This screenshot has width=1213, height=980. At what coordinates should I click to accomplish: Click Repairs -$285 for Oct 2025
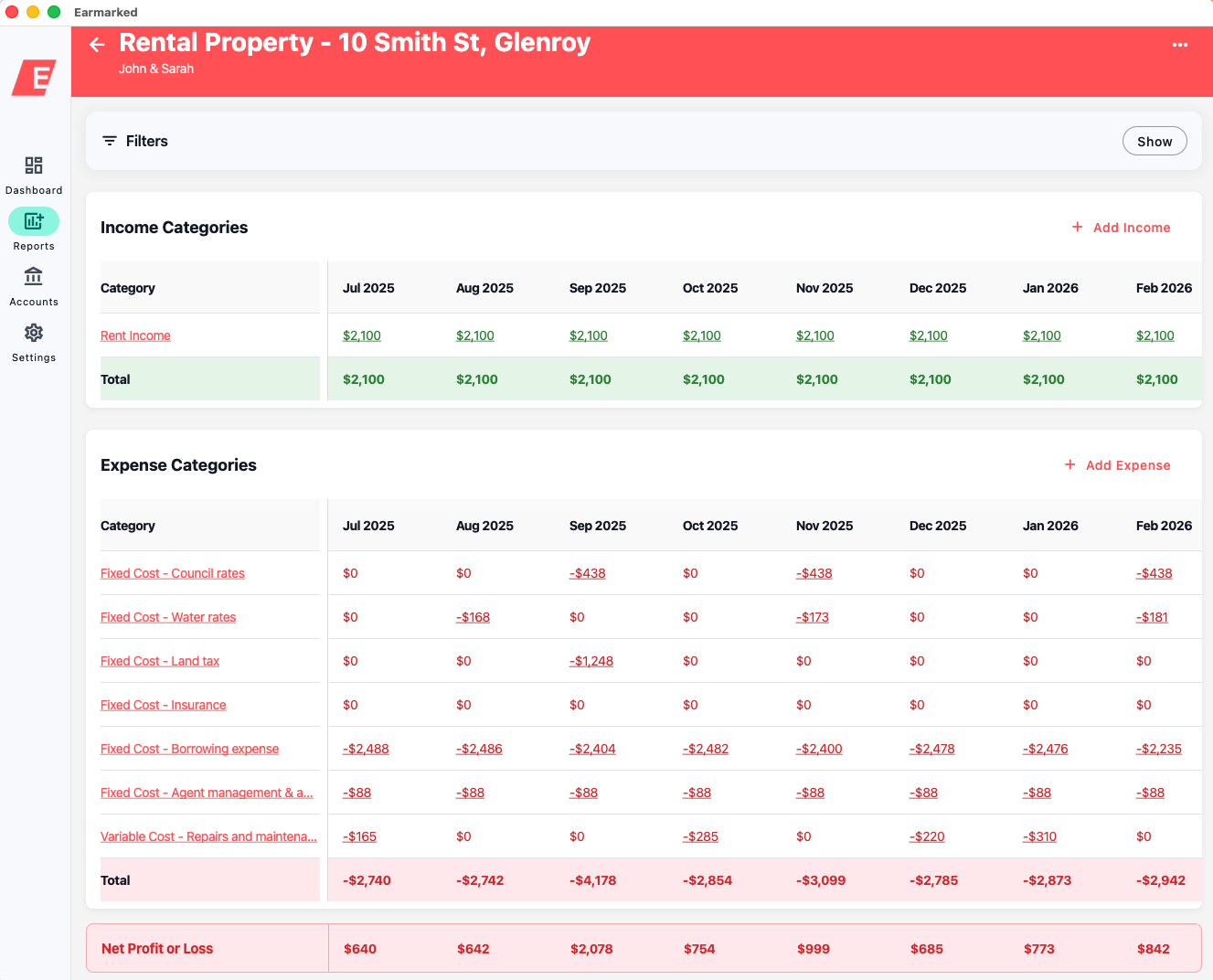click(701, 836)
